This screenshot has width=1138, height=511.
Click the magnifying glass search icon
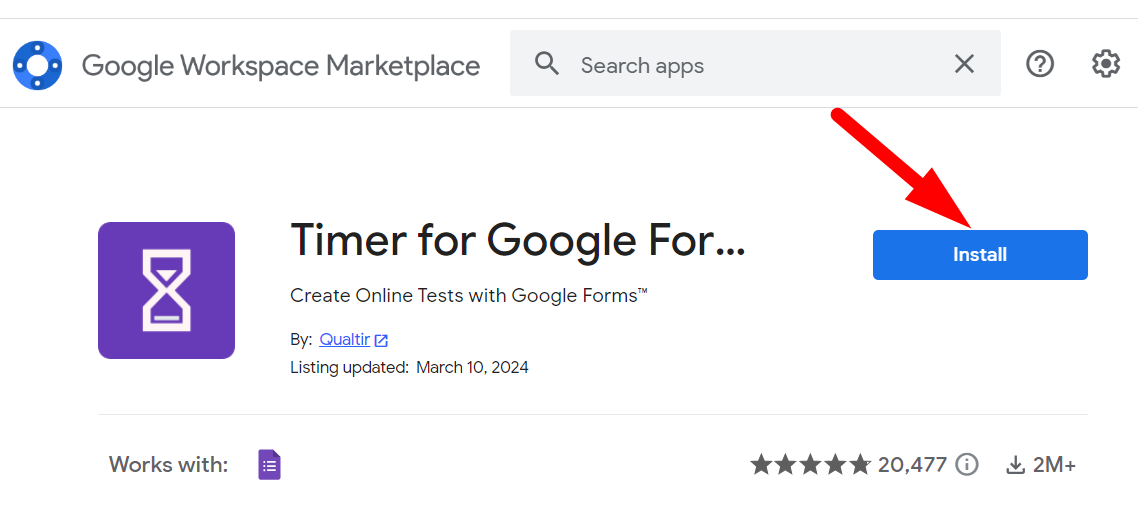546,65
